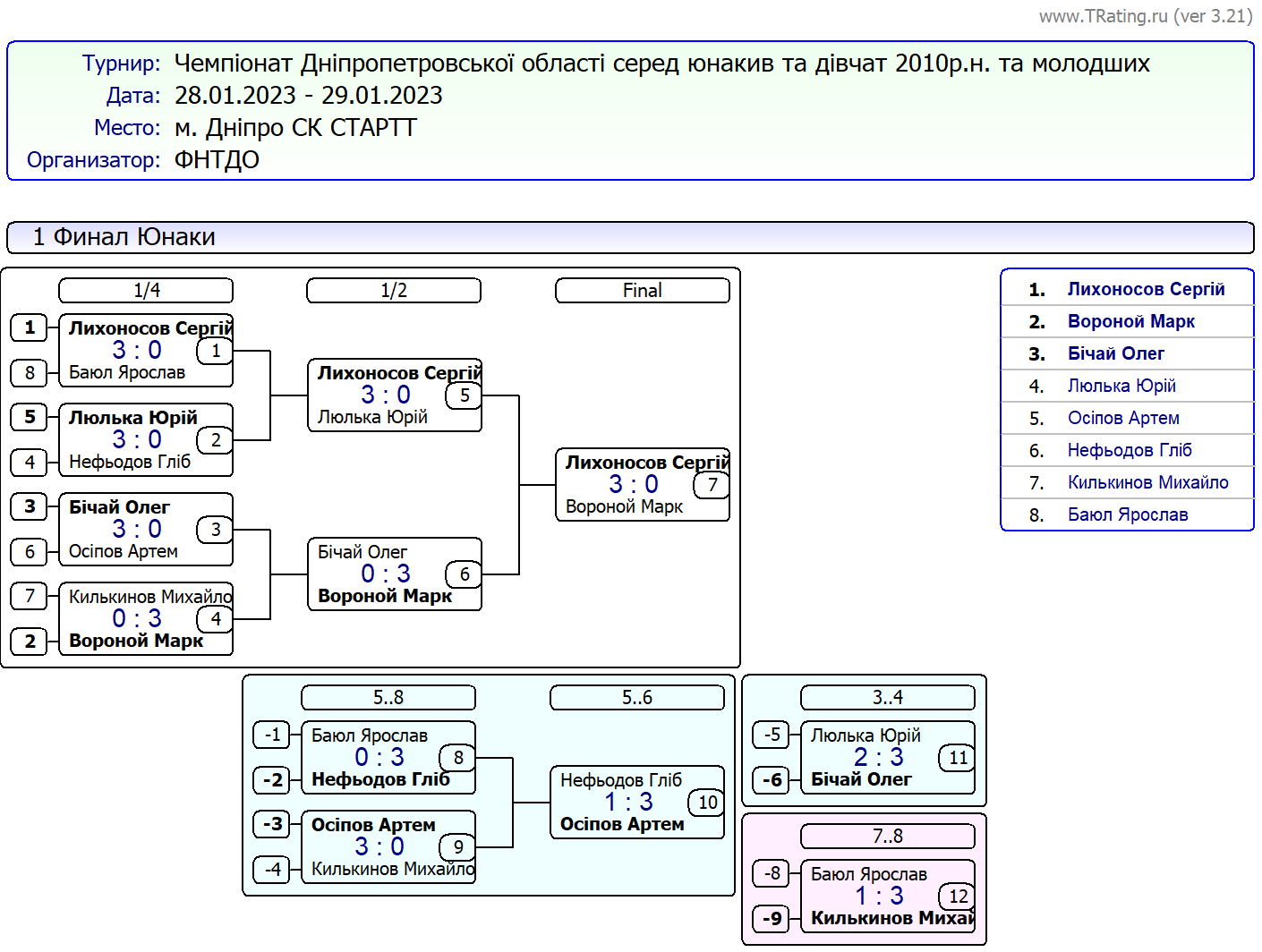Click the 5..8 placement round header

(x=388, y=698)
